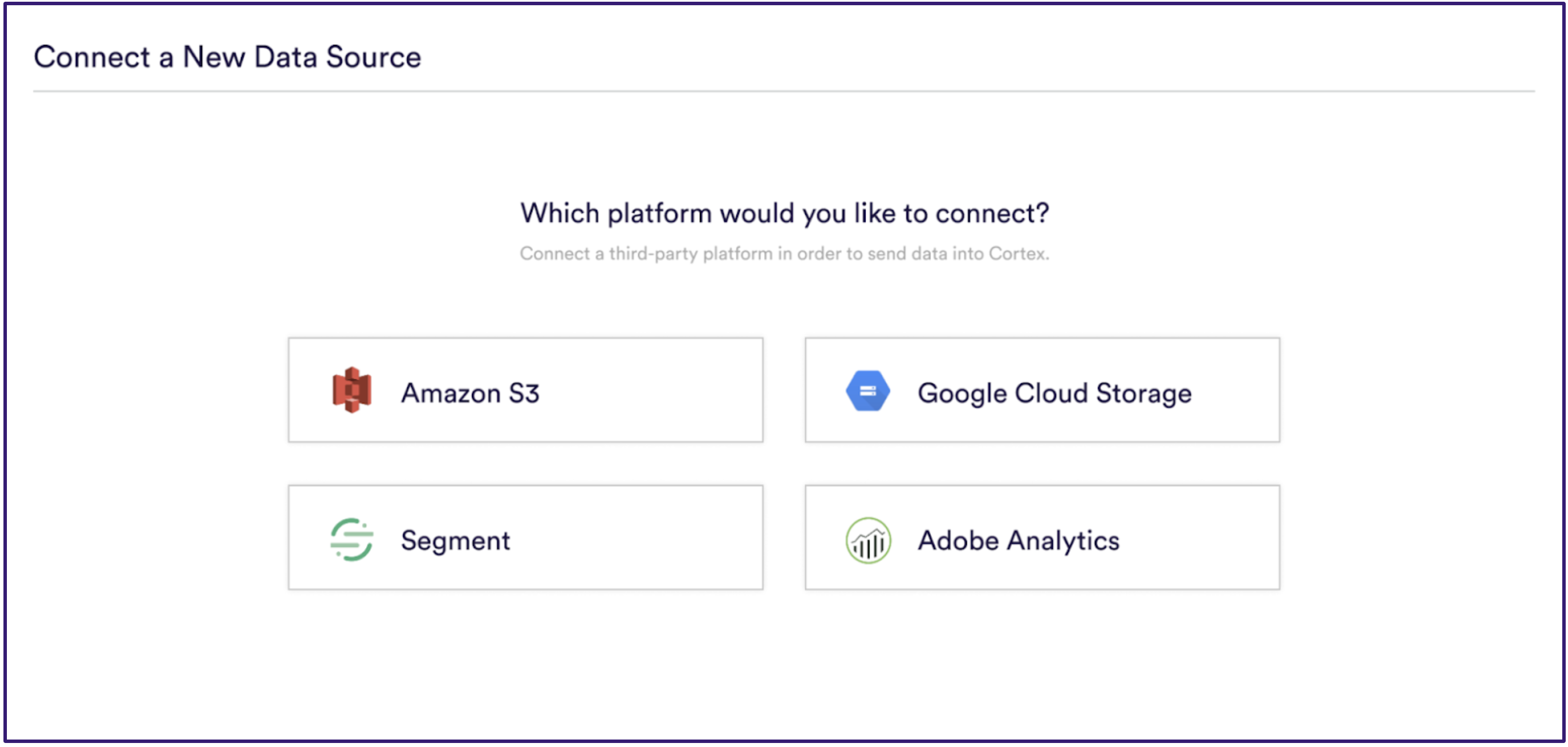Viewport: 1568px width, 747px height.
Task: Click the gray third-party platform description text
Action: tap(785, 253)
